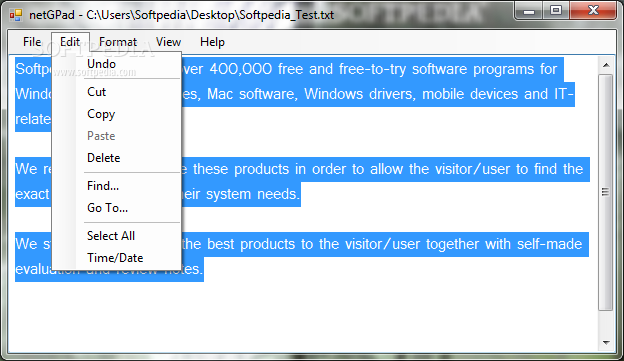Click the word 'visitor/user' in the second paragraph
This screenshot has width=624, height=361.
(472, 169)
